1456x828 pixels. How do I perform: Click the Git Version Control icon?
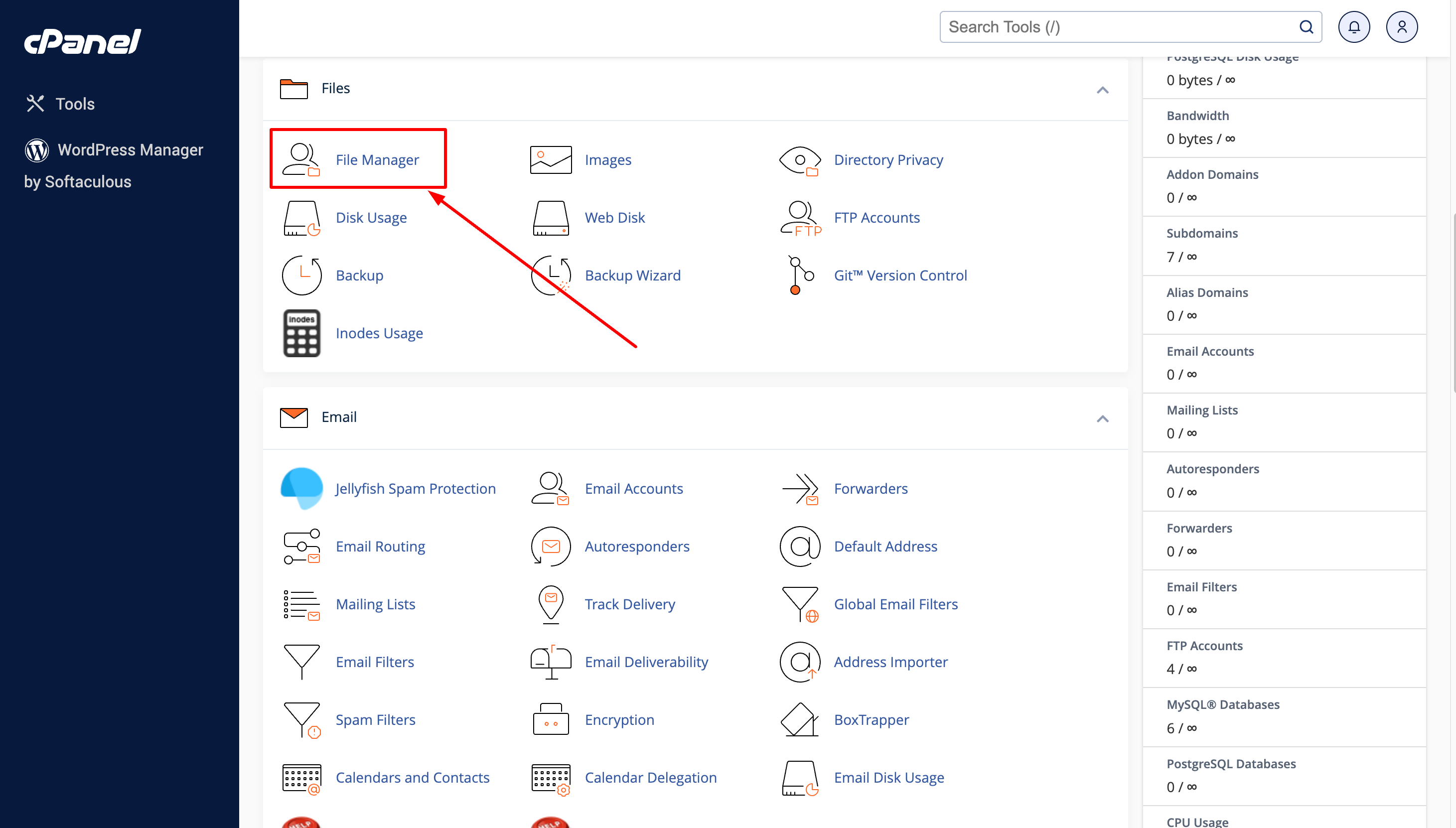pyautogui.click(x=800, y=275)
